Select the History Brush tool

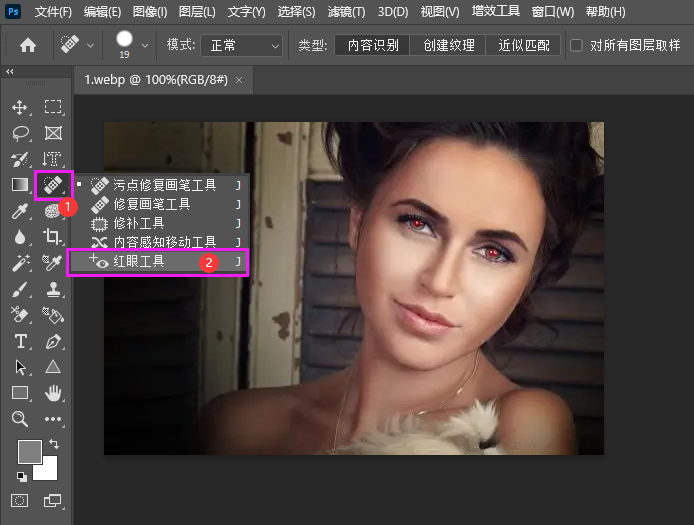tap(19, 159)
